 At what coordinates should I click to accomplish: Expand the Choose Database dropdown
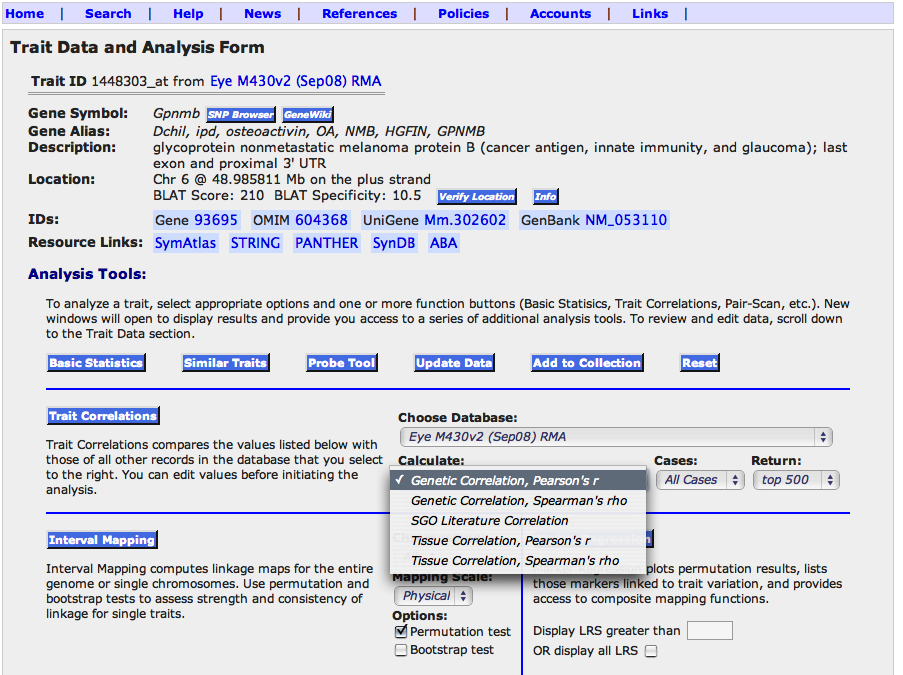pos(614,437)
